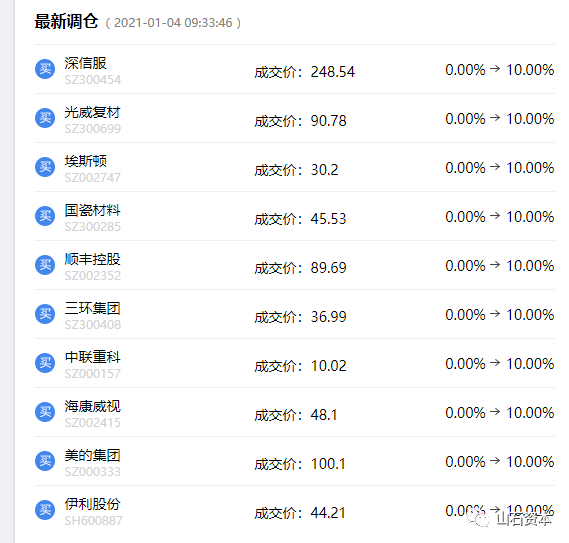Click the buy icon beside 深信服

(45, 69)
